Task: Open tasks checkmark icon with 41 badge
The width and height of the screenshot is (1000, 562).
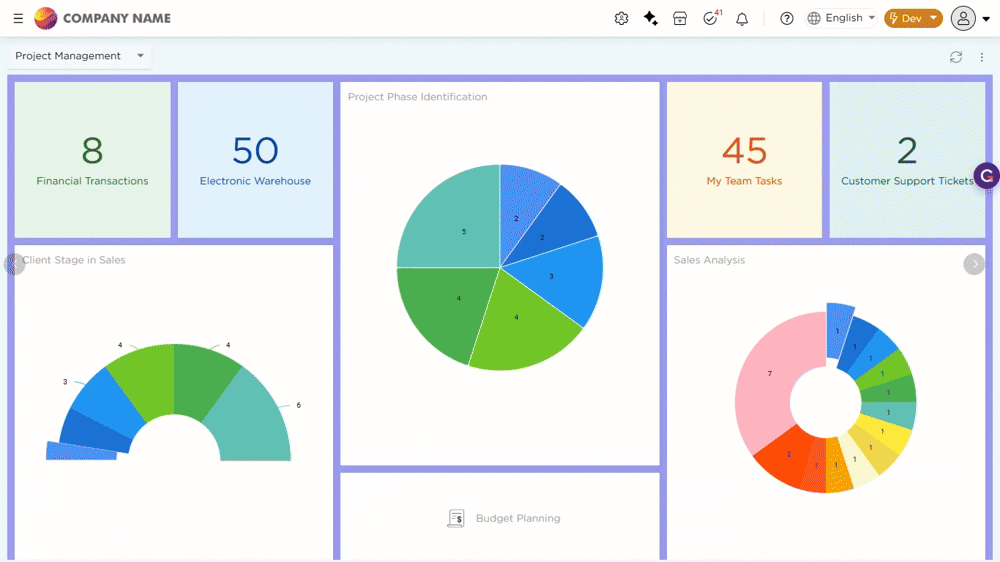Action: [711, 18]
